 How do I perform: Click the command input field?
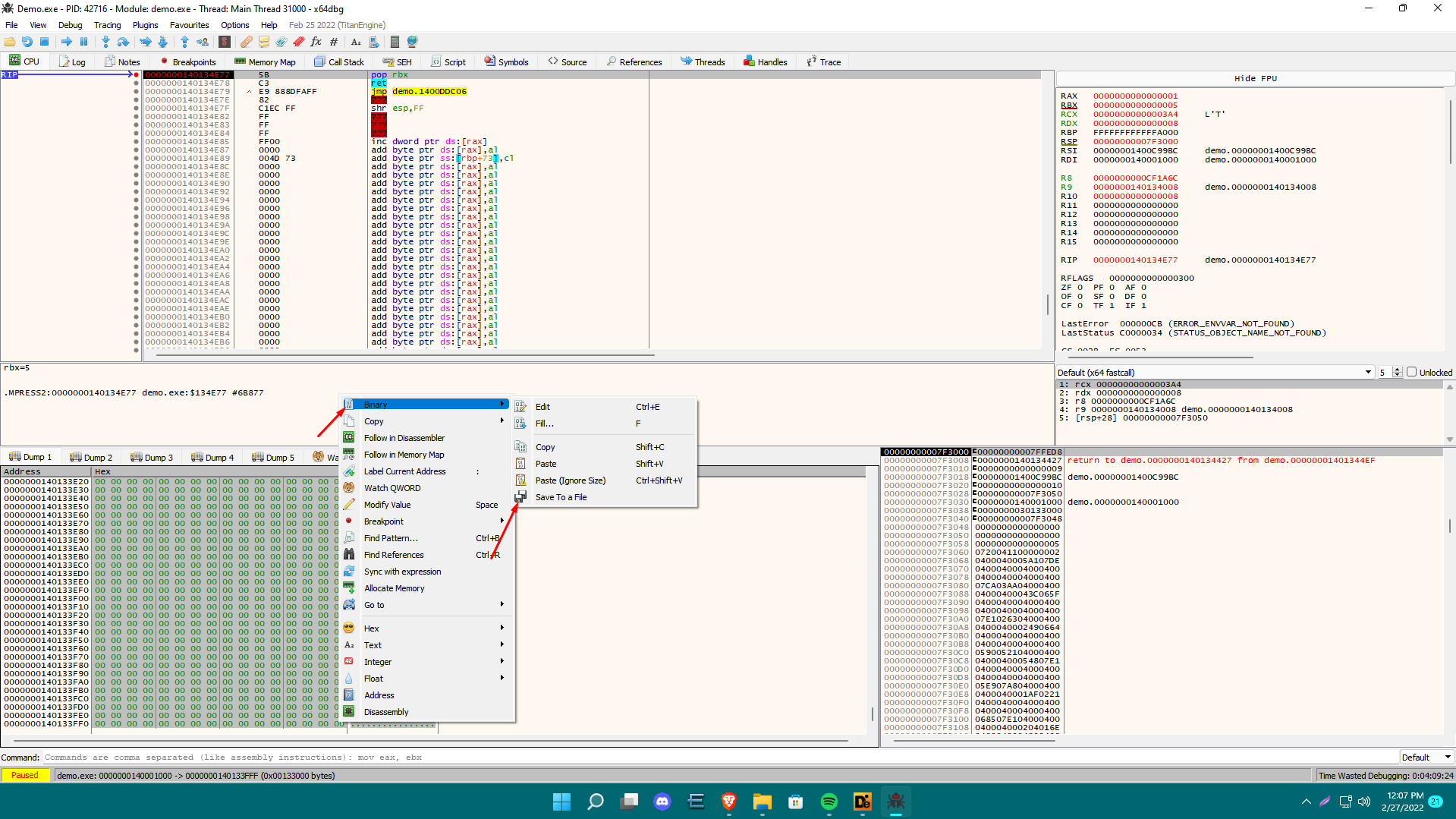pos(720,757)
